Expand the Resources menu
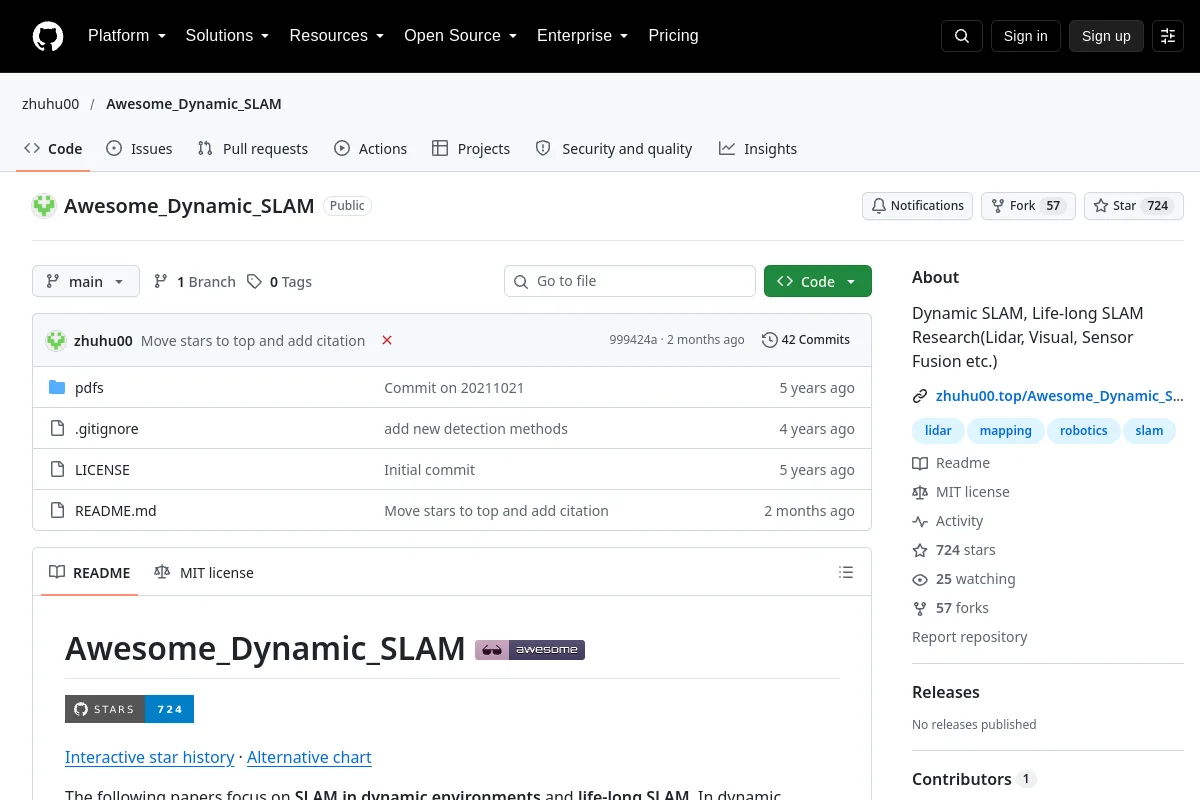 click(337, 36)
